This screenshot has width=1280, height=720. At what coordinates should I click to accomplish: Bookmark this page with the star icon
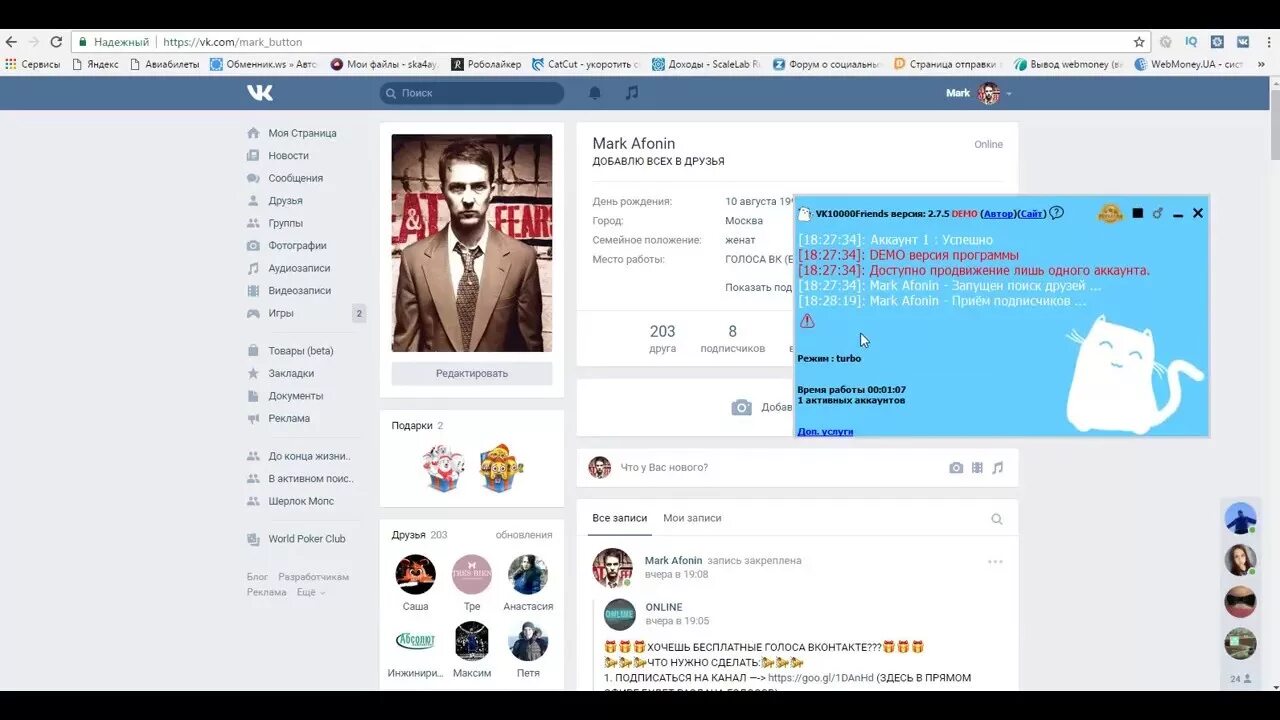point(1139,42)
